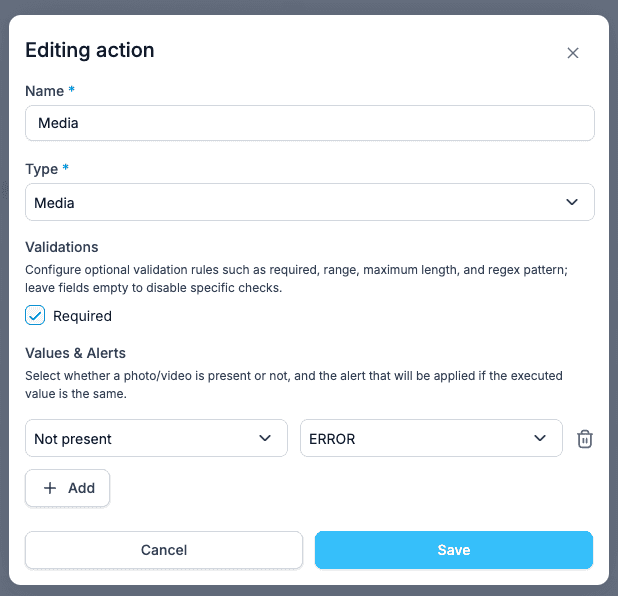
Task: Click the chevron beside Not present
Action: pyautogui.click(x=265, y=438)
